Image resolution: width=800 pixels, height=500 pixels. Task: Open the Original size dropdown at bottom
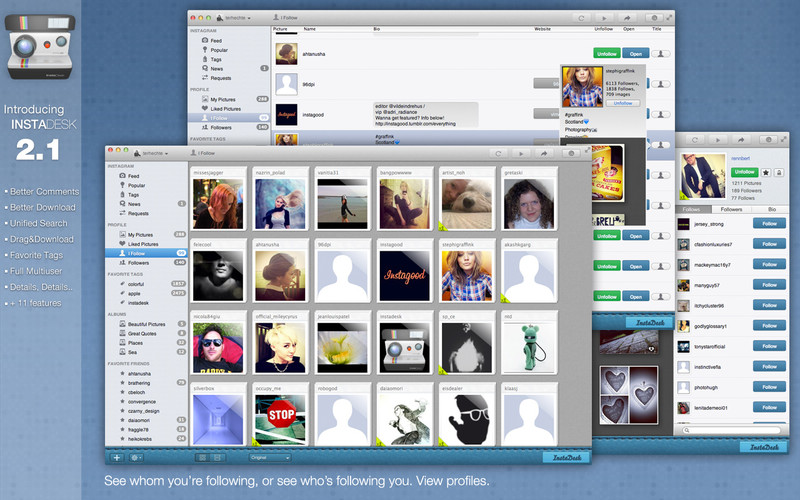tap(270, 457)
